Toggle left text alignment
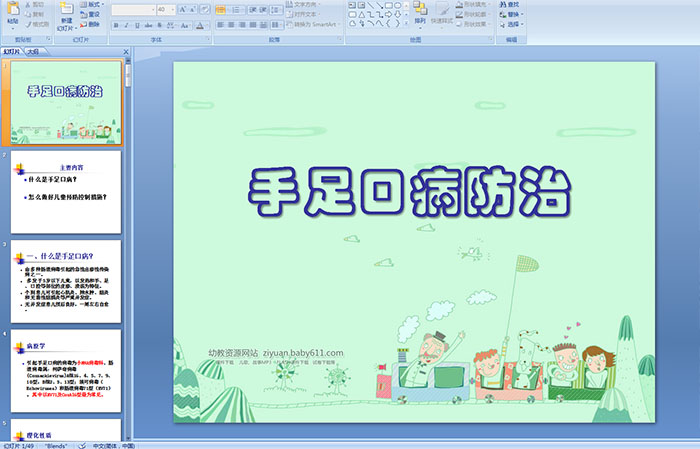Screen dimensions: 700x449 pyautogui.click(x=221, y=25)
